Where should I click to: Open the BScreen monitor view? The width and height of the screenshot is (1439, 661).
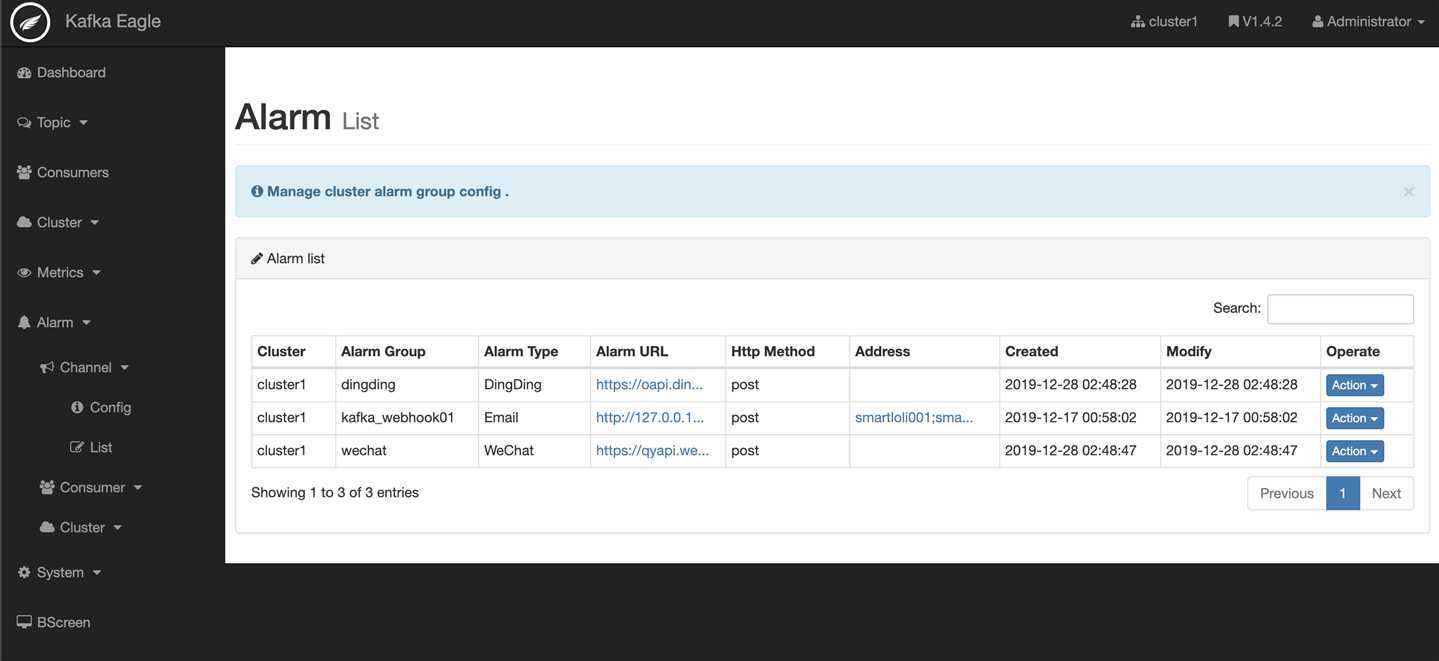(x=54, y=622)
